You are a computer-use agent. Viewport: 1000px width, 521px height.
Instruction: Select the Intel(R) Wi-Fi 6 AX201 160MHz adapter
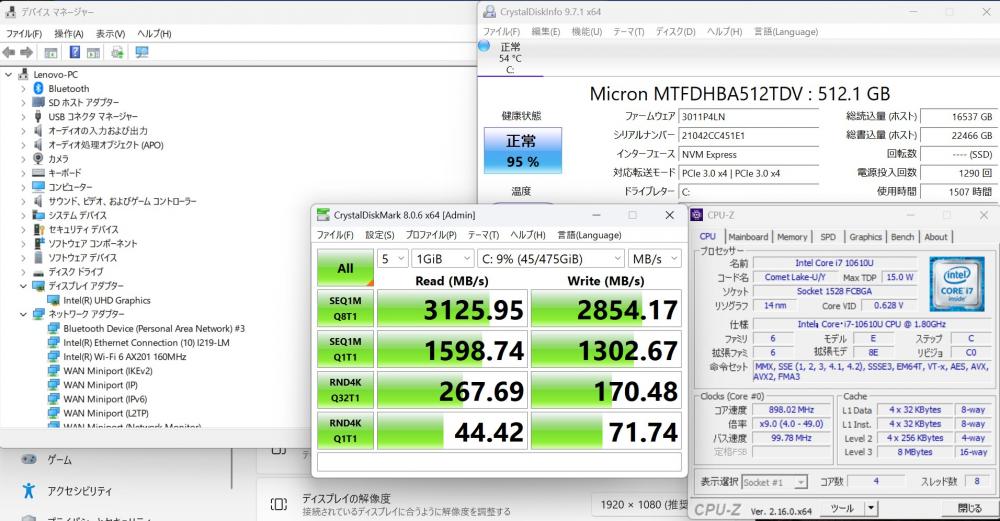pyautogui.click(x=124, y=356)
